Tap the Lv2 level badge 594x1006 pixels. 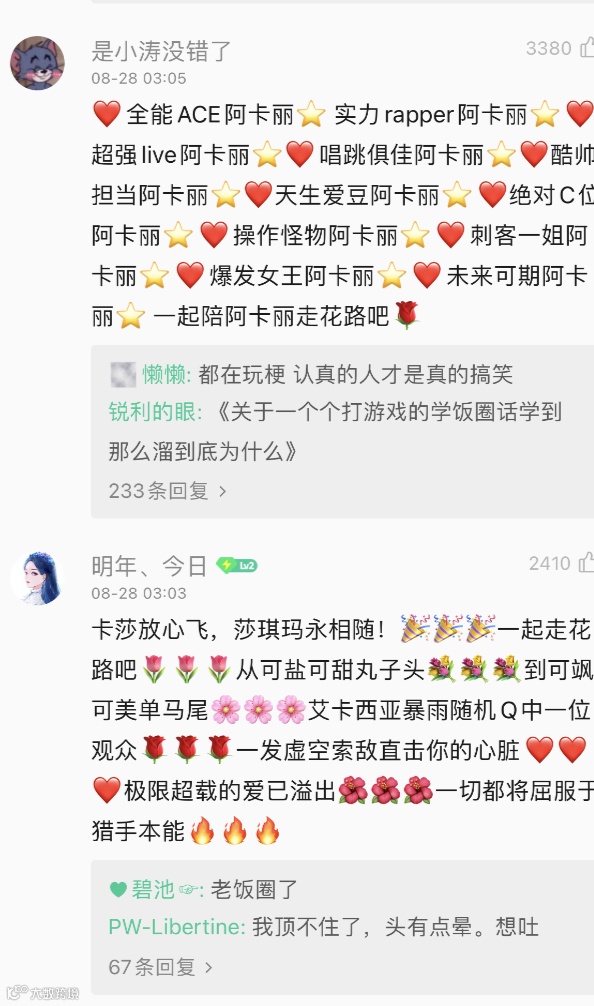[237, 565]
